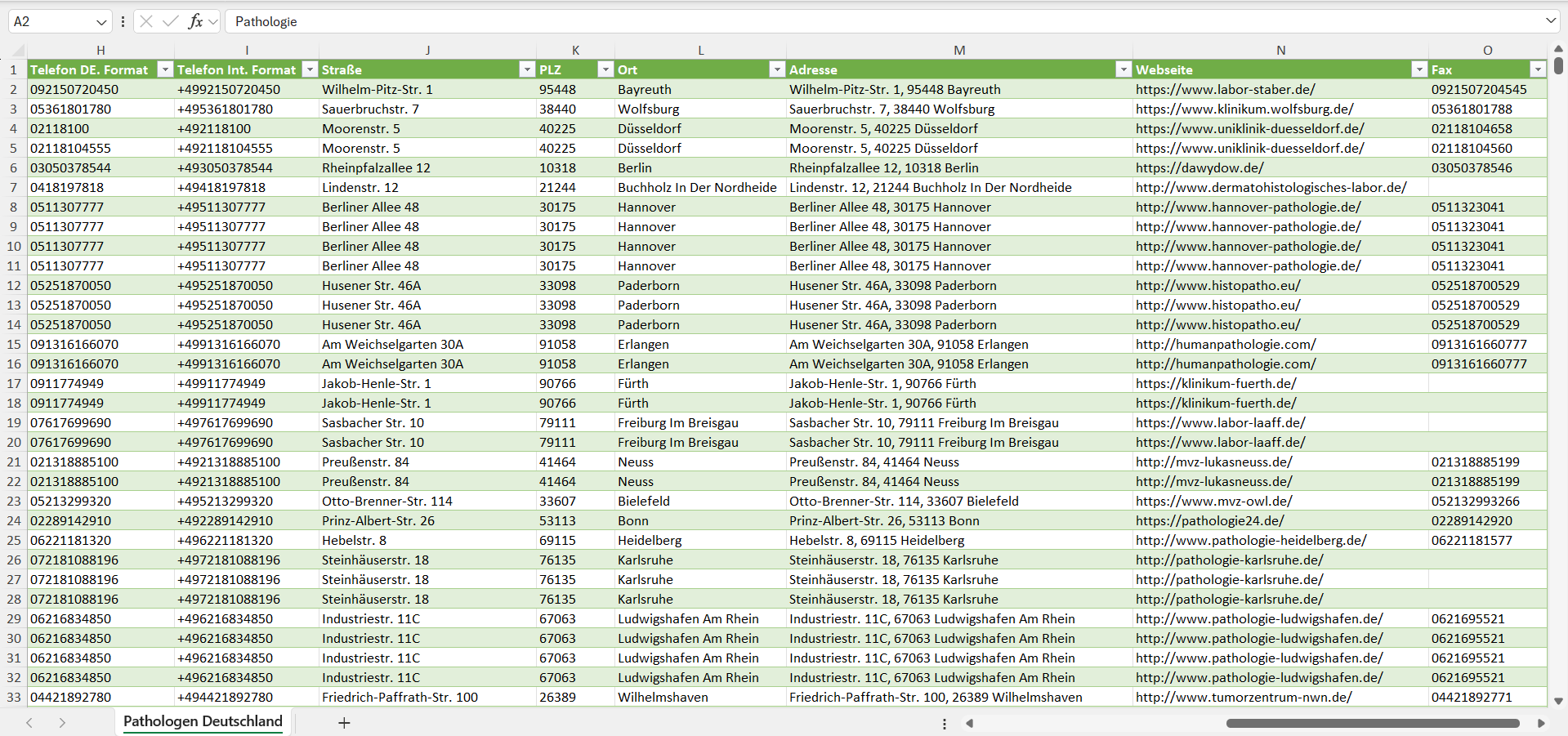
Task: Open the Name Box dropdown
Action: (x=101, y=22)
